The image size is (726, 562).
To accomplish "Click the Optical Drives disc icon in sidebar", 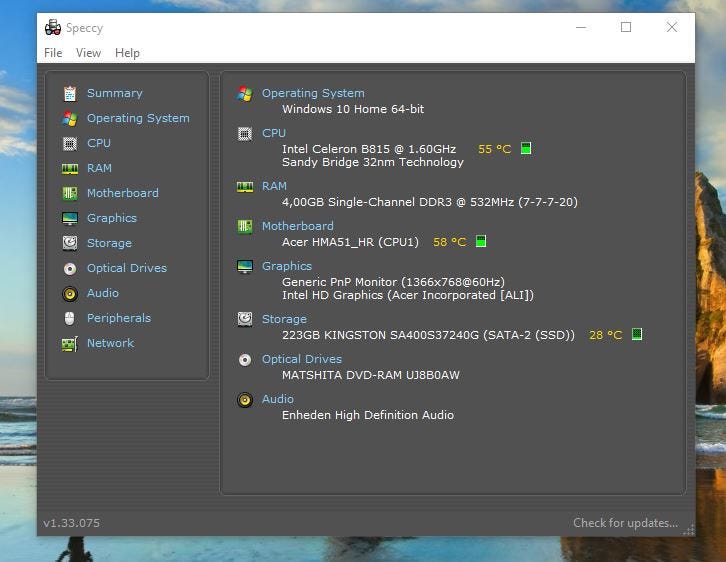I will pos(69,268).
